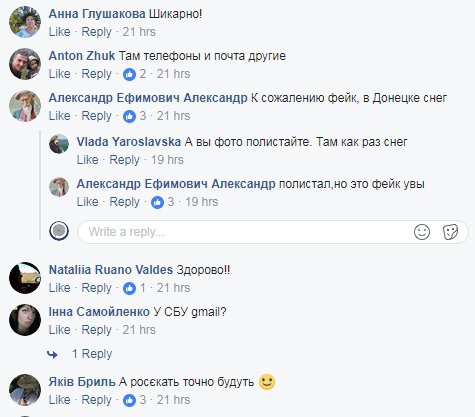Viewport: 475px width, 417px height.
Task: Like Анна Глушакова's 'Шикарно!' comment
Action: pos(60,32)
